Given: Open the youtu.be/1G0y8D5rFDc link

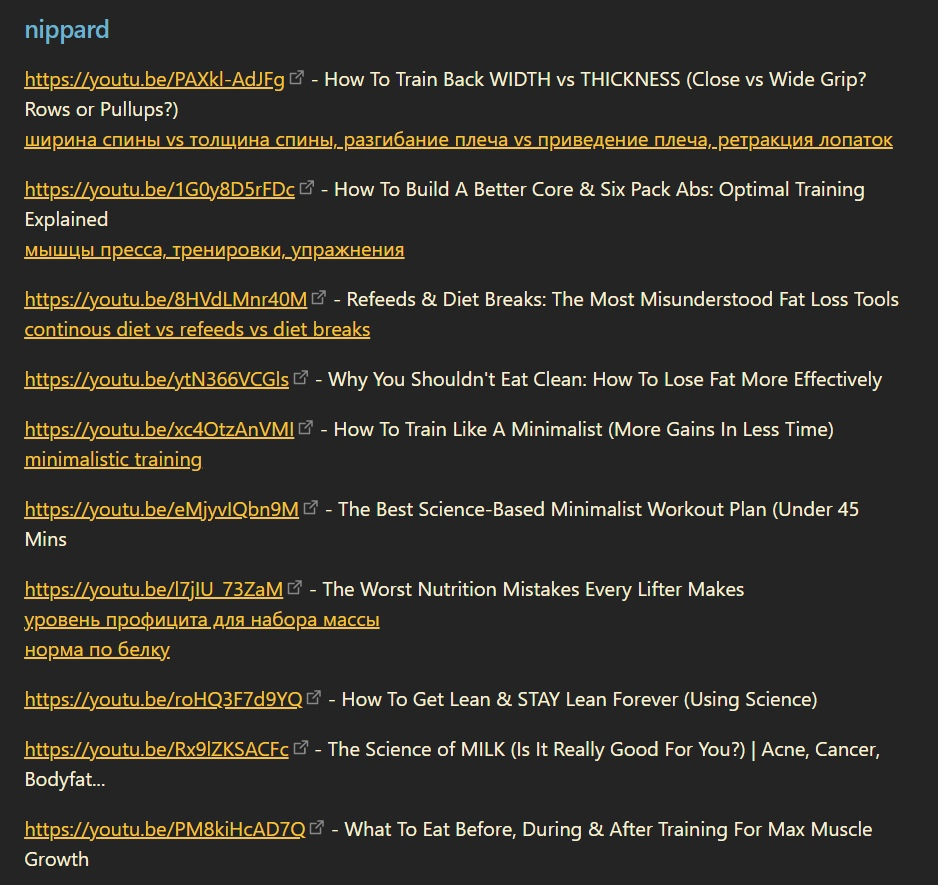Looking at the screenshot, I should pyautogui.click(x=160, y=190).
